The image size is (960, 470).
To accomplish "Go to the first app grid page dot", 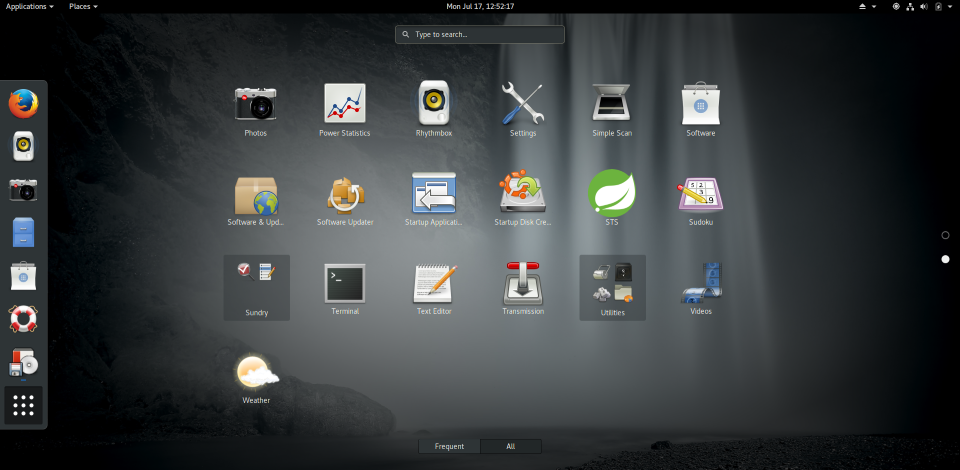I will pyautogui.click(x=945, y=235).
